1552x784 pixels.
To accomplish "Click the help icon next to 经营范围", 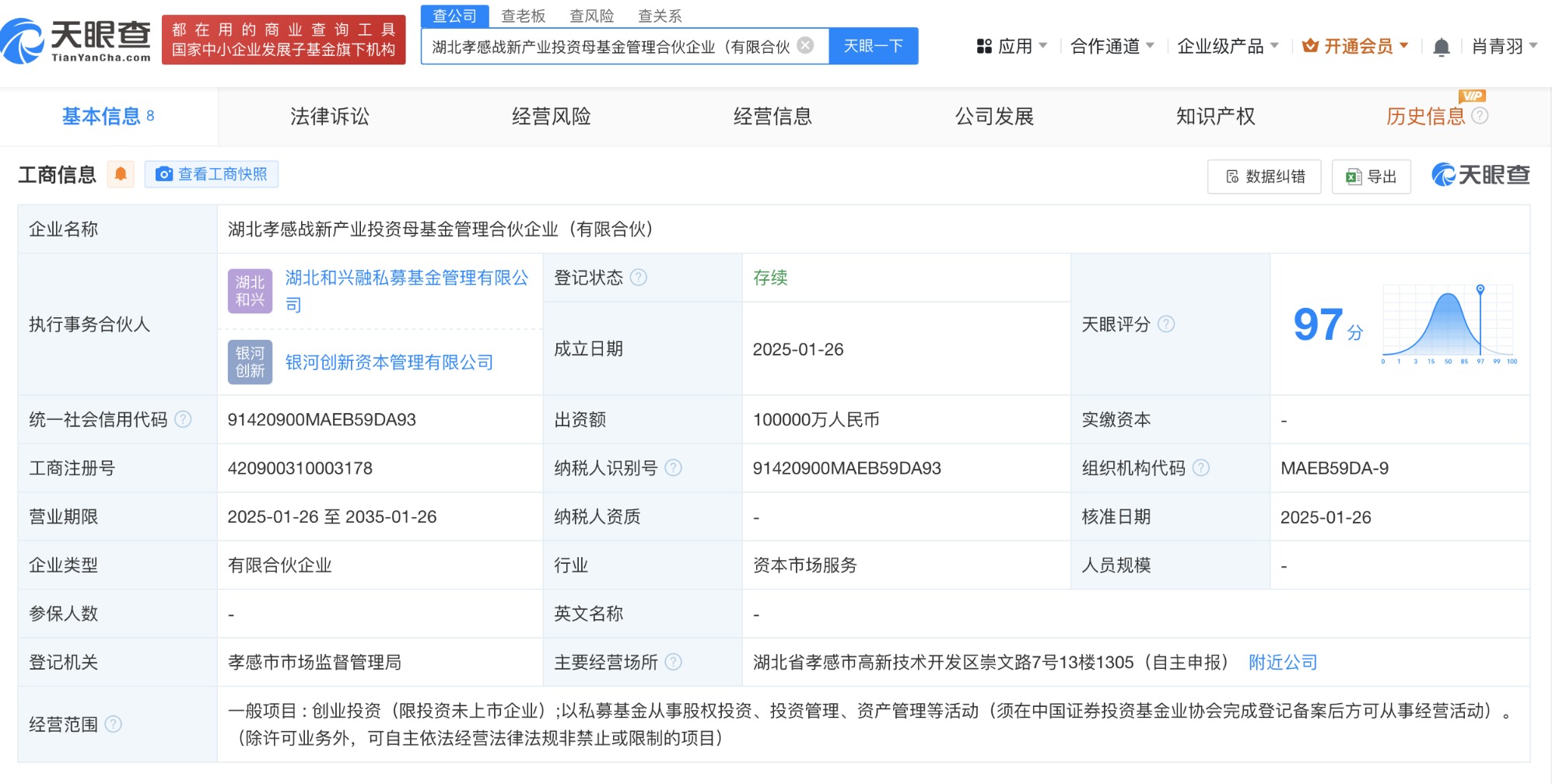I will 113,724.
